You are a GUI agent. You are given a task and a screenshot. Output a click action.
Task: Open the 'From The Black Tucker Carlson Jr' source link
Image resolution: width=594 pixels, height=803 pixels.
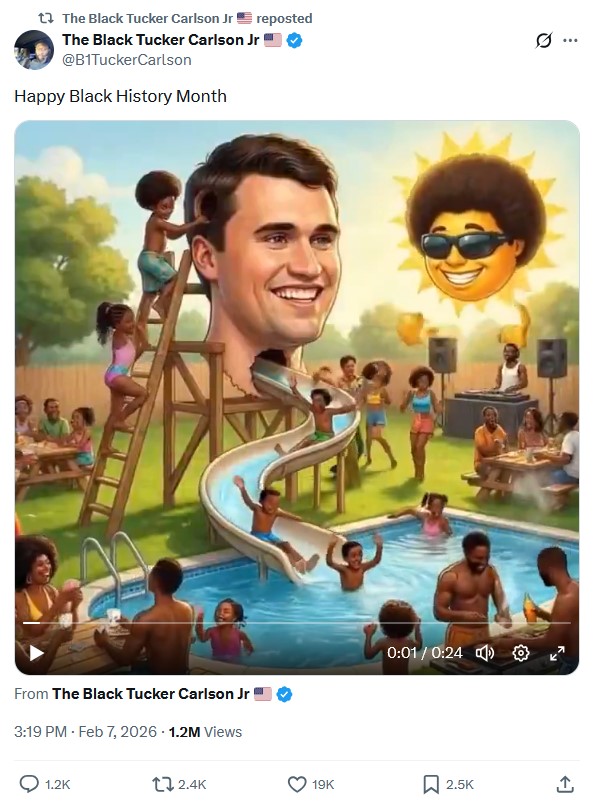click(151, 694)
